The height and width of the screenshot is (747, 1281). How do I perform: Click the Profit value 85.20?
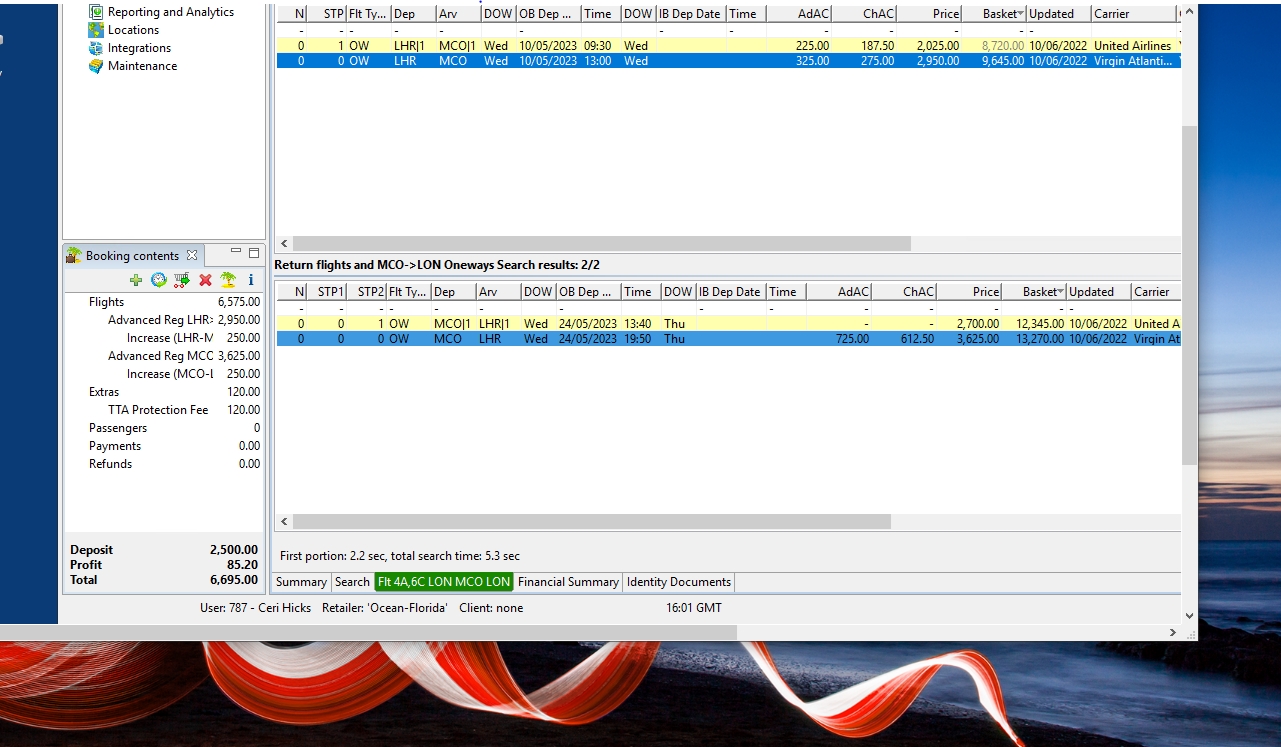point(243,565)
